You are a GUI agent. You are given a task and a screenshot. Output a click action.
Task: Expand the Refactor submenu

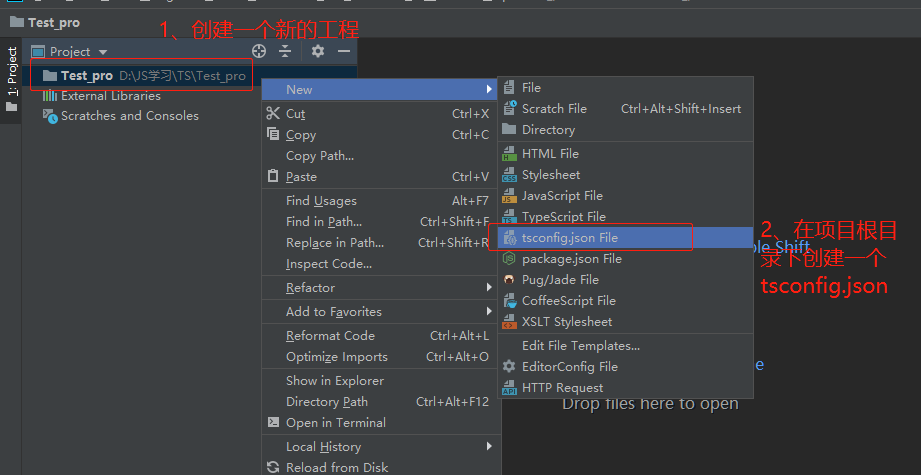tap(379, 288)
